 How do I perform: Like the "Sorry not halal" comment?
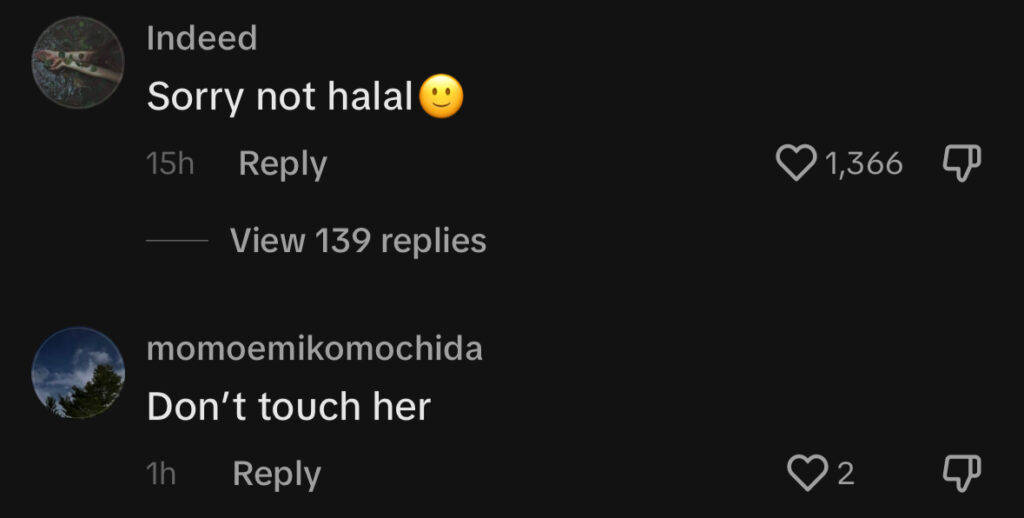795,163
